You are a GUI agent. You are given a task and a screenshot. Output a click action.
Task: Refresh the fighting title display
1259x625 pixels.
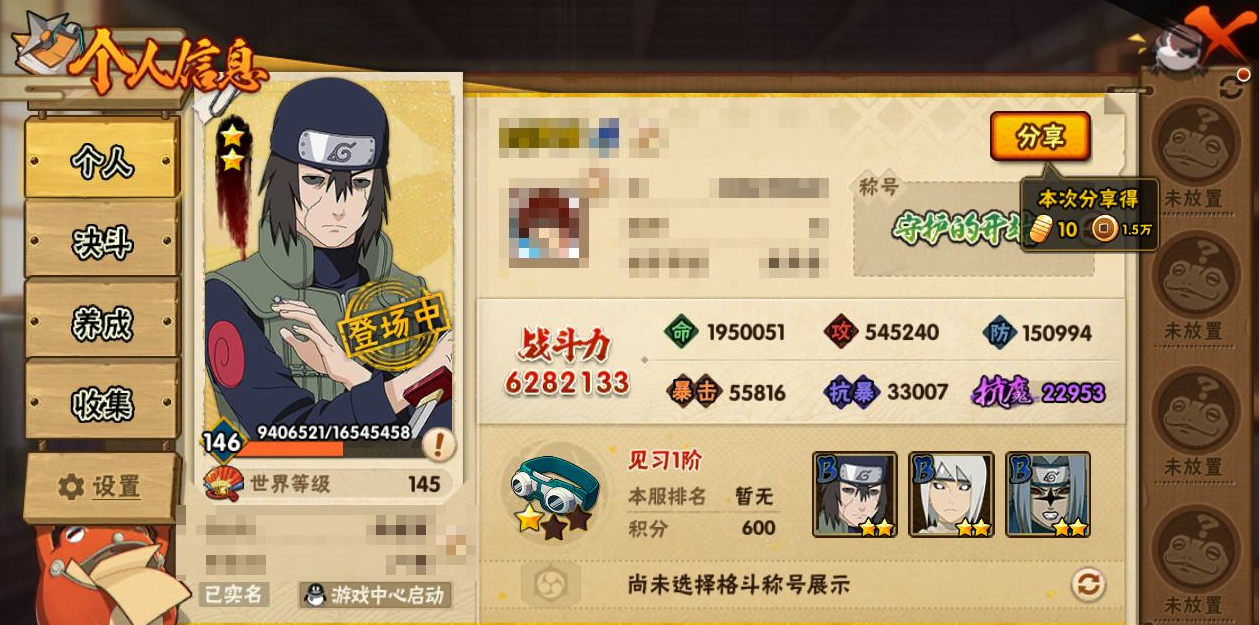tap(1088, 584)
